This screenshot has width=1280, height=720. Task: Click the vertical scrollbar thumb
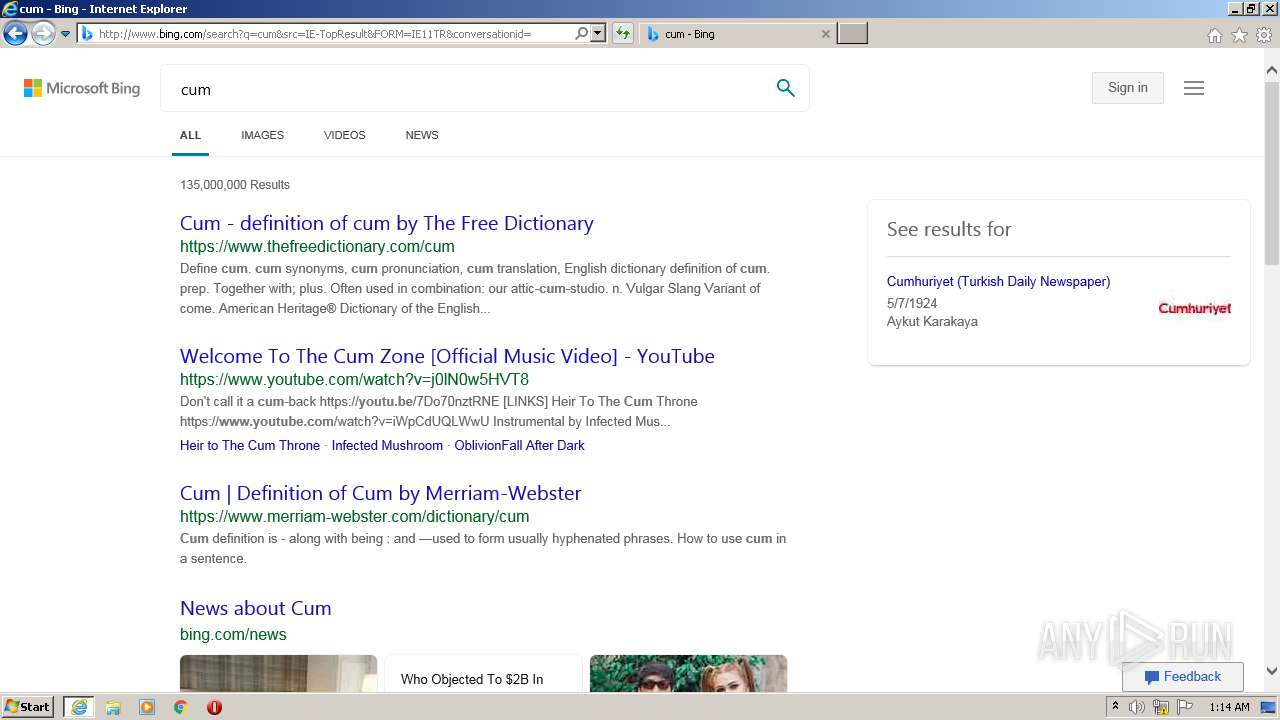pyautogui.click(x=1272, y=172)
